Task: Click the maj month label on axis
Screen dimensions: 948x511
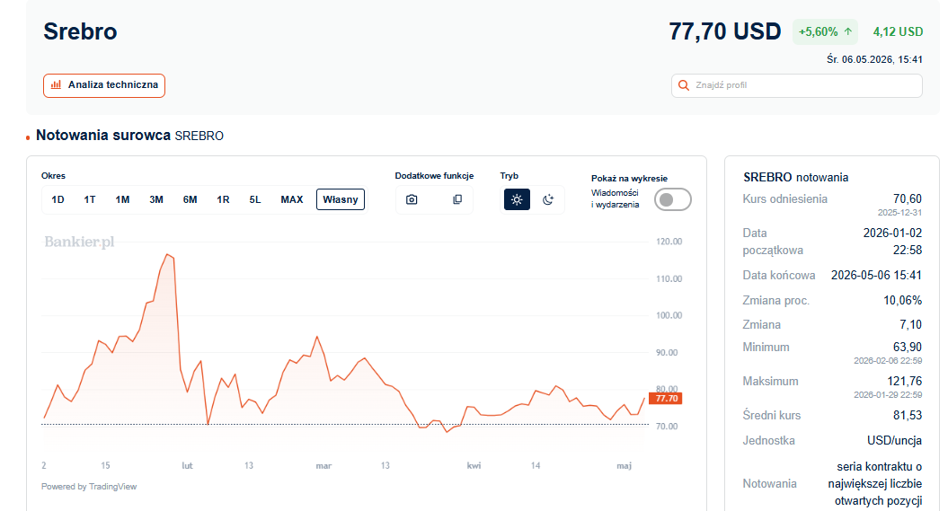Action: tap(624, 466)
